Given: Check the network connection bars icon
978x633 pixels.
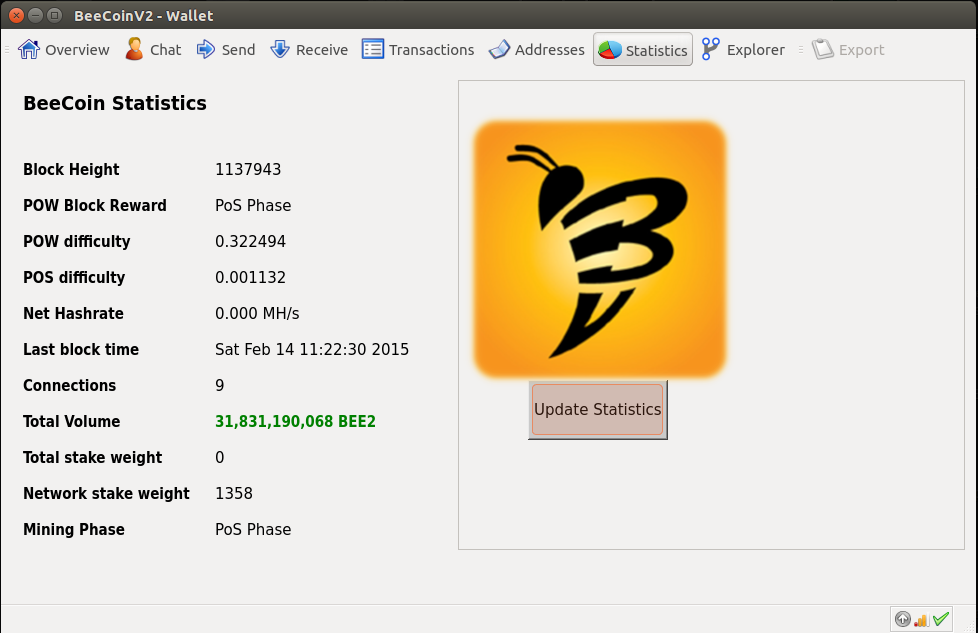Looking at the screenshot, I should pyautogui.click(x=921, y=620).
